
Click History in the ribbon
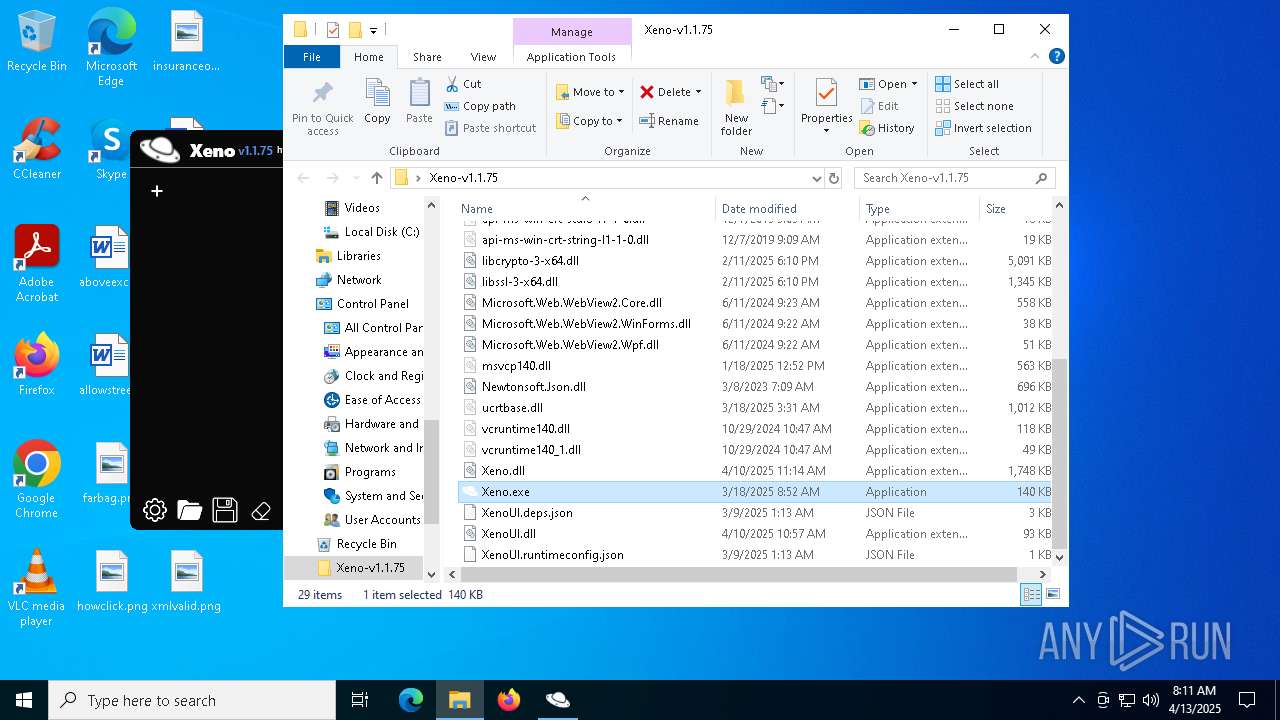click(887, 128)
